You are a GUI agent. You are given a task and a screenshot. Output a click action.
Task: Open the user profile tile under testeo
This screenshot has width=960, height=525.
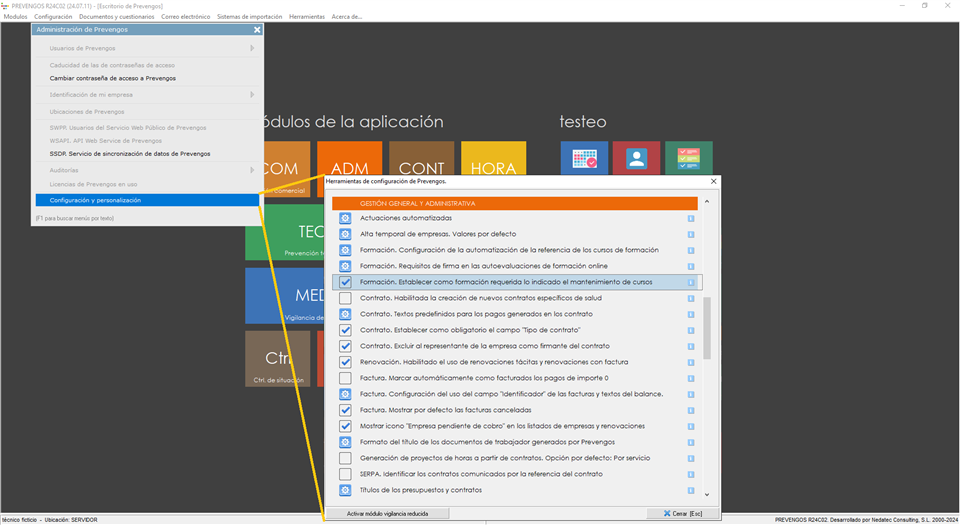636,160
